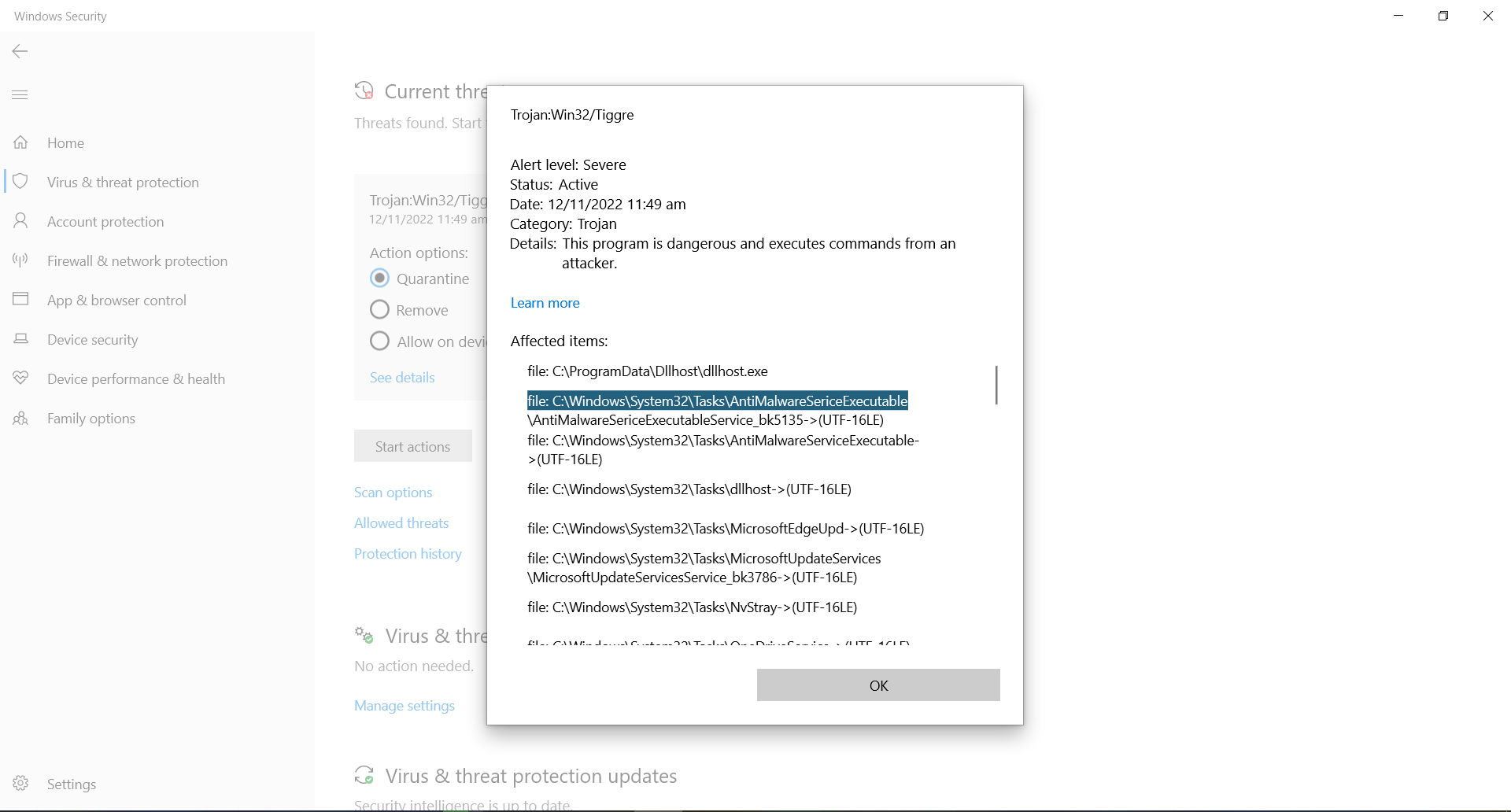The height and width of the screenshot is (812, 1511).
Task: Select the NvStray->(UTF-16LE) file entry
Action: [x=693, y=607]
